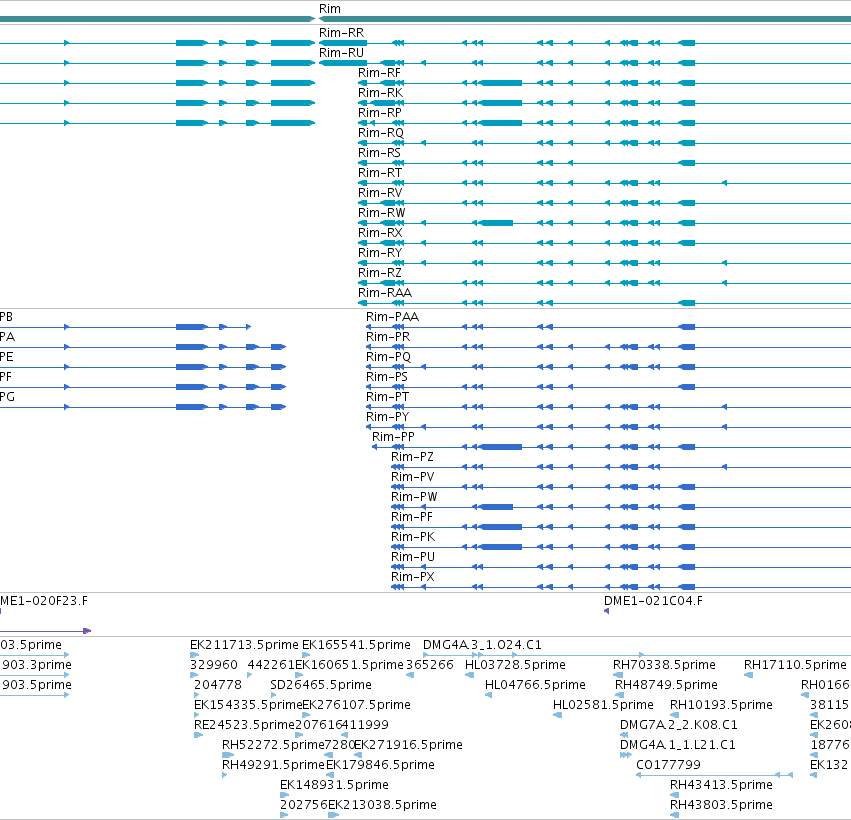Open the RH10193.5prime EST label
Image resolution: width=851 pixels, height=820 pixels.
(x=721, y=705)
